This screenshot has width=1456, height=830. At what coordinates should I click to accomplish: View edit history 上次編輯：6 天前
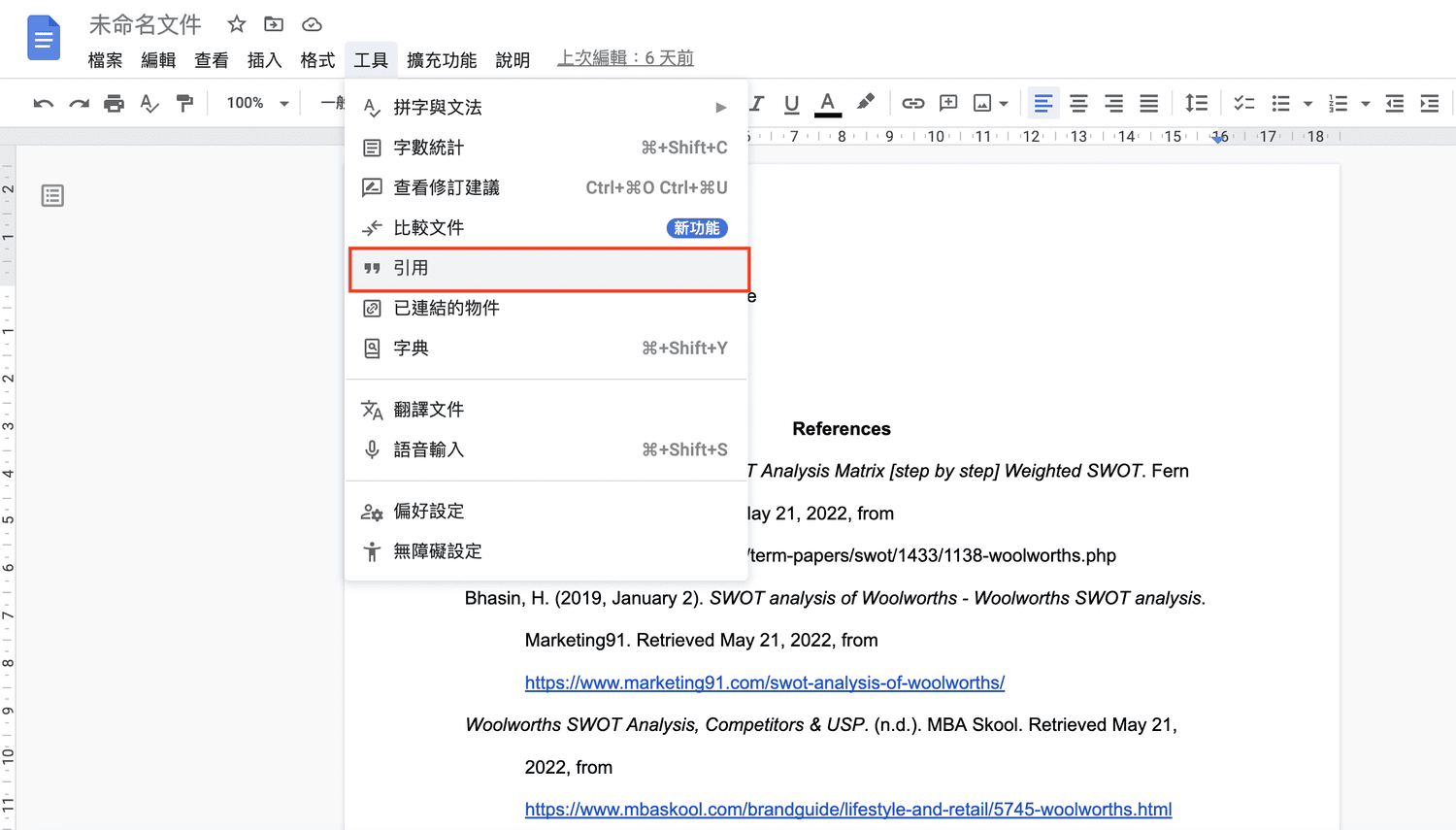coord(625,58)
